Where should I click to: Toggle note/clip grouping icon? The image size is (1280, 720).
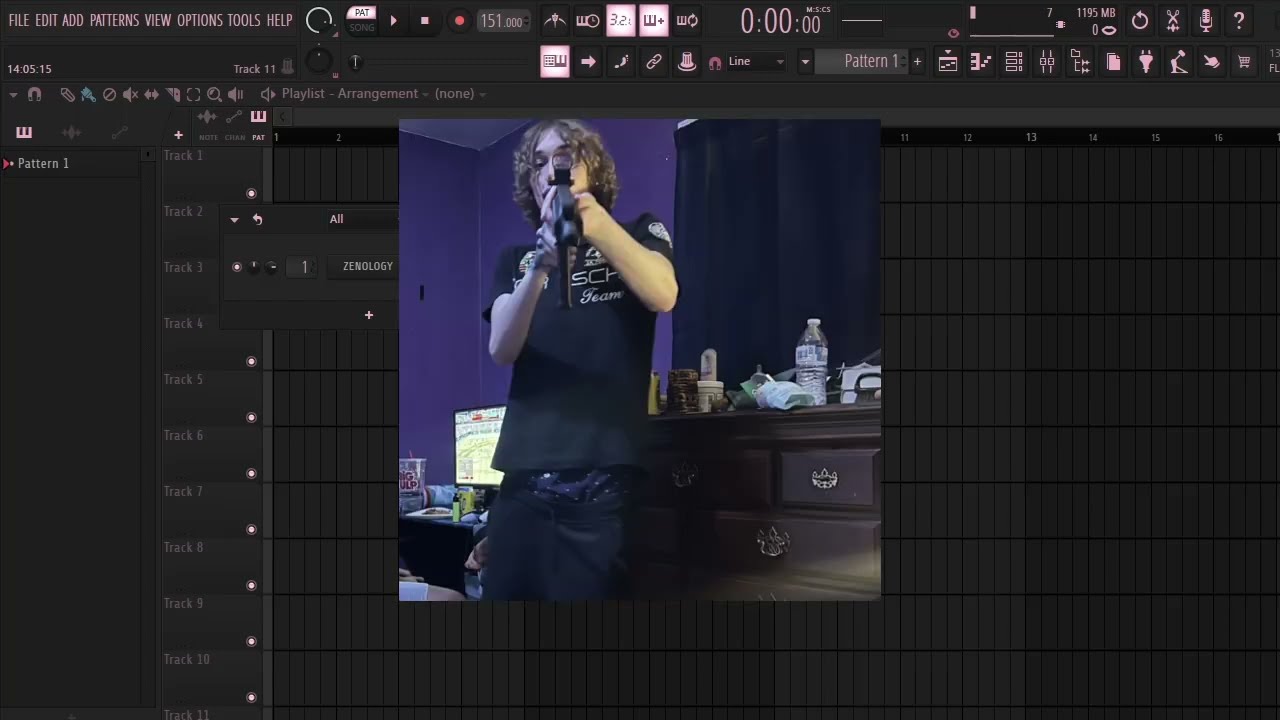621,62
